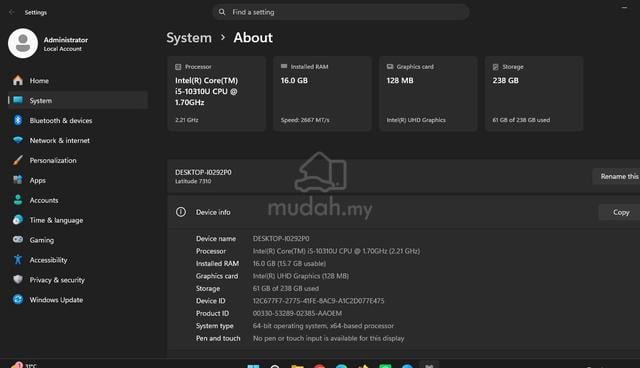Click the About page title
Viewport: 640px width, 368px height.
click(x=253, y=38)
